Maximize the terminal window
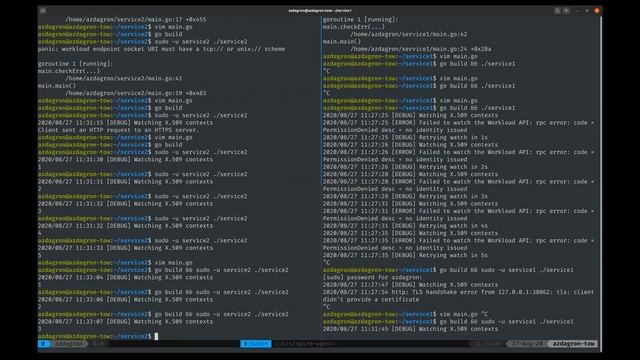The width and height of the screenshot is (640, 360). [587, 11]
